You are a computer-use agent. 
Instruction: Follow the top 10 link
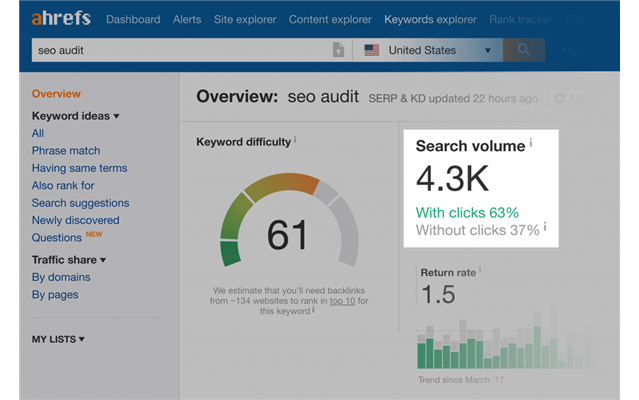343,300
